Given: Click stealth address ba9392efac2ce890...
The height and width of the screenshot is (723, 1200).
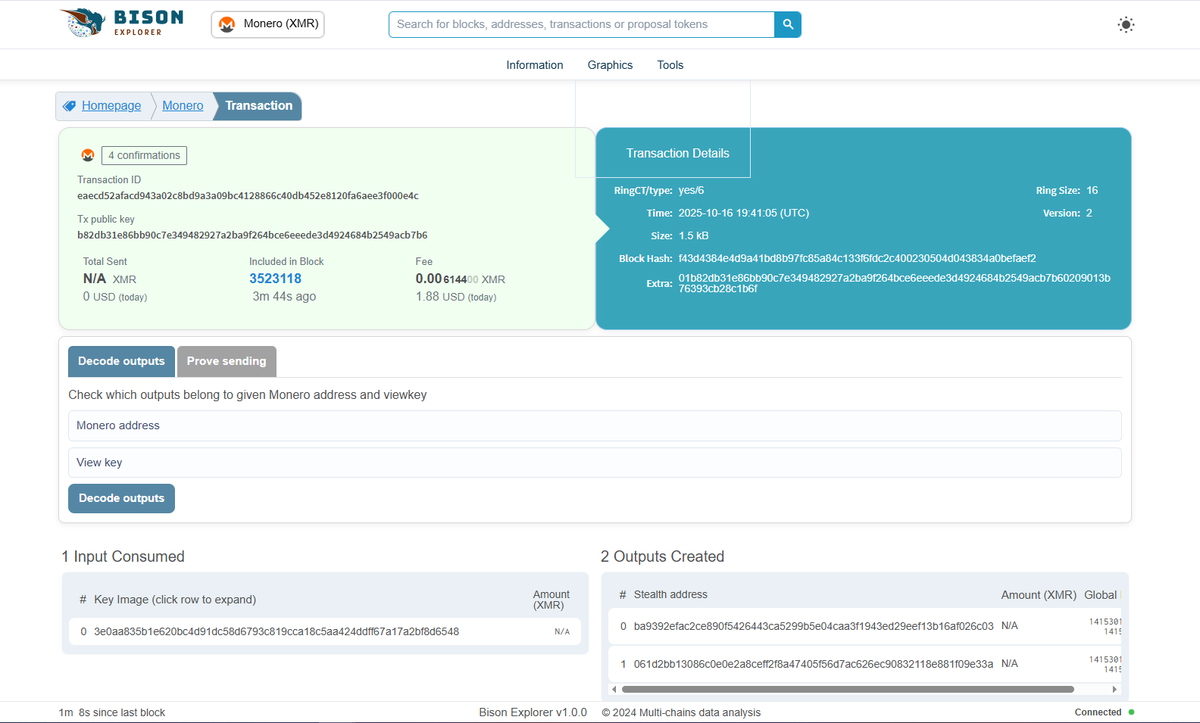Looking at the screenshot, I should (813, 626).
